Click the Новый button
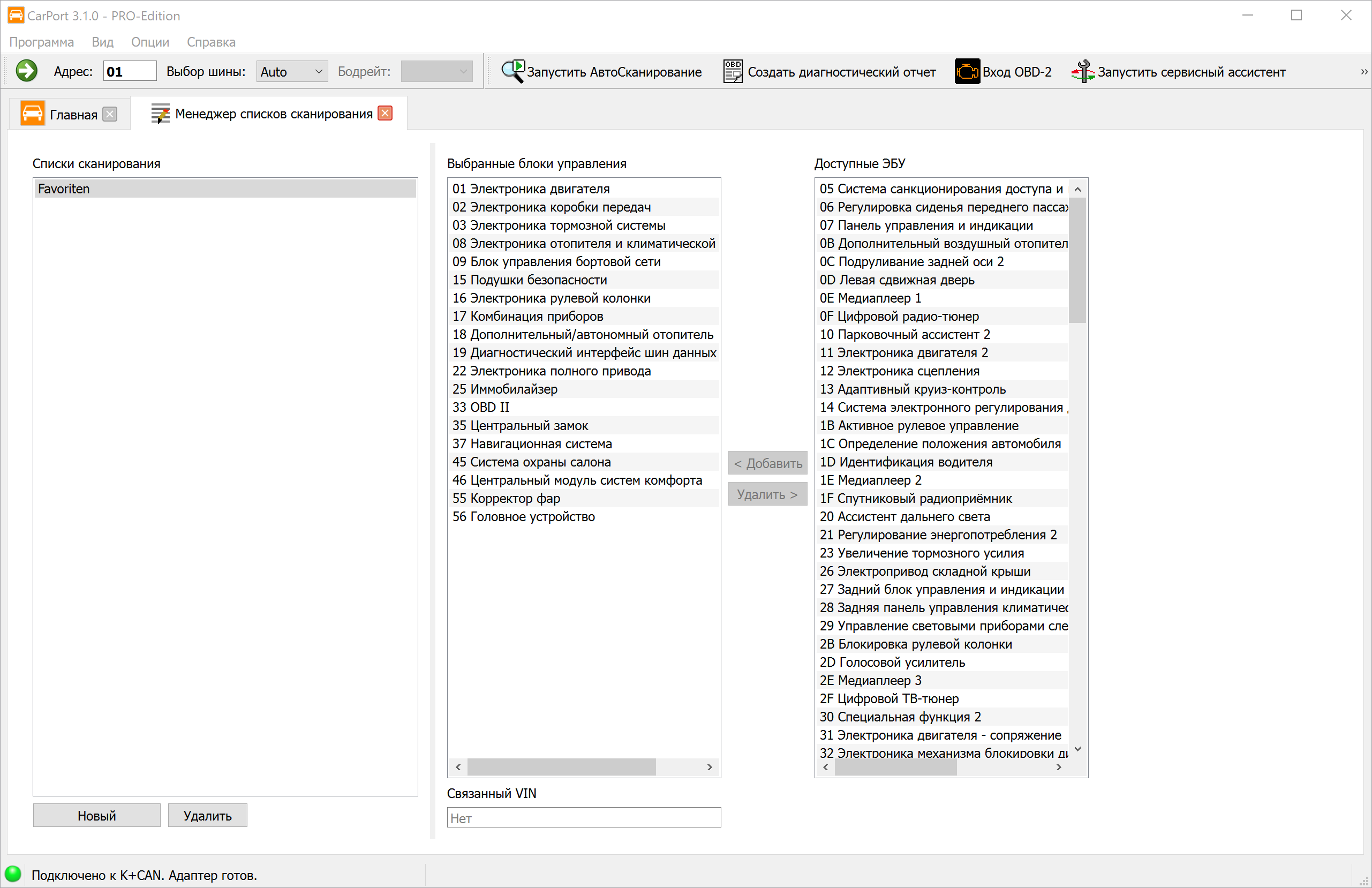Image resolution: width=1372 pixels, height=888 pixels. [96, 815]
